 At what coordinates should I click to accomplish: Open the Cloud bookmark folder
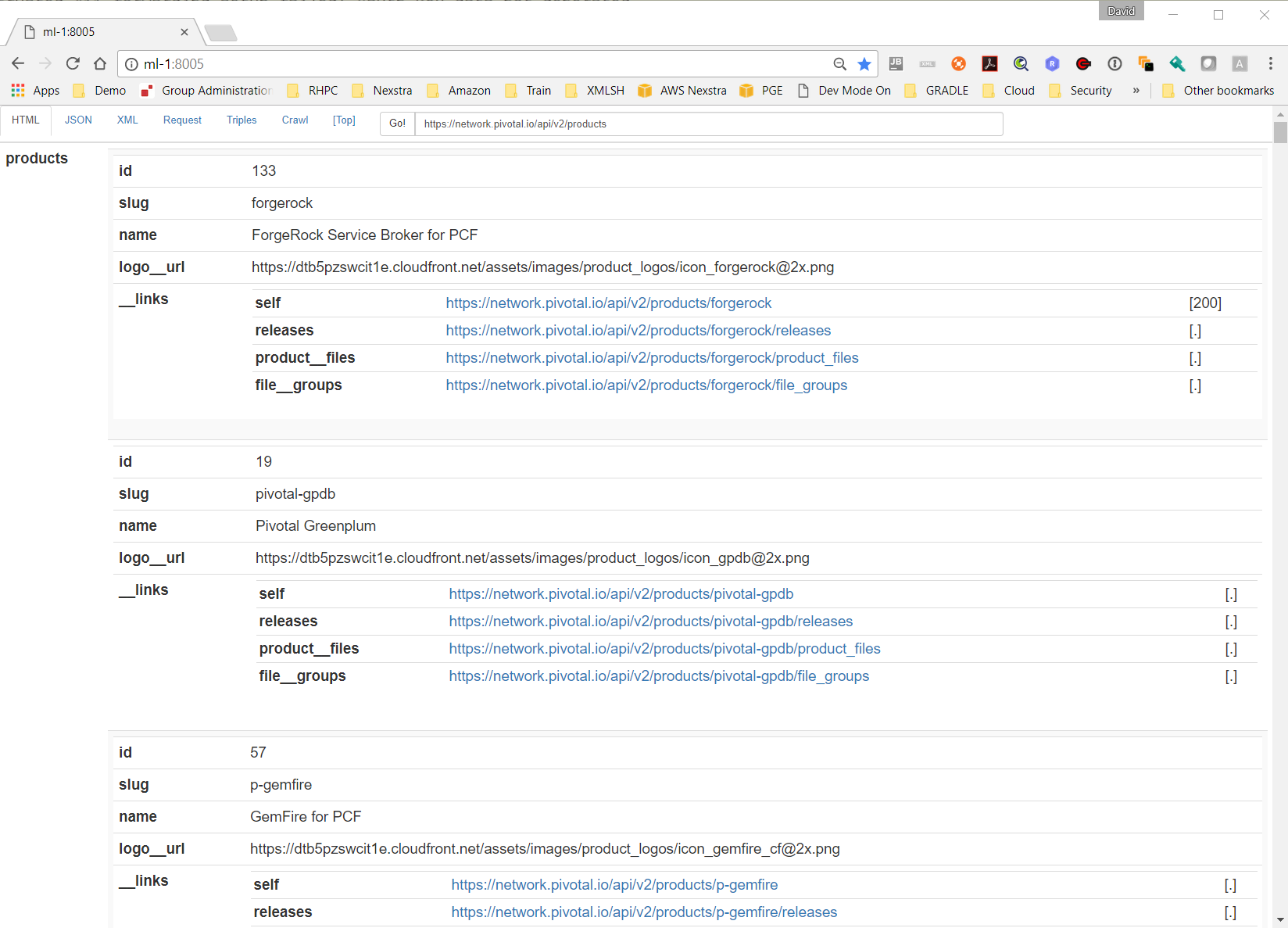tap(1009, 91)
